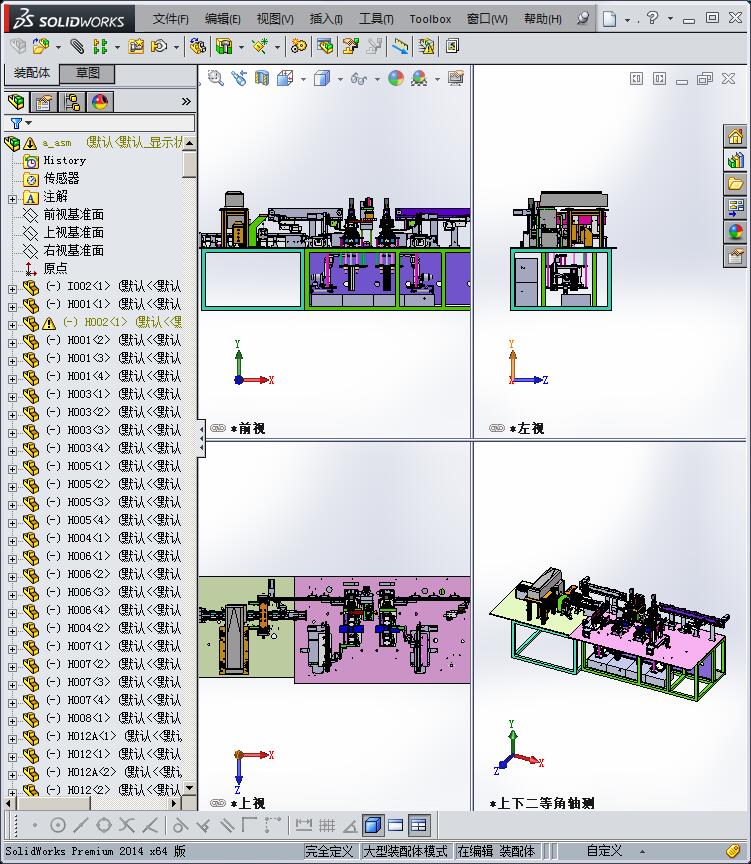751x864 pixels.
Task: Click the Reference Geometry icon
Action: [x=260, y=46]
